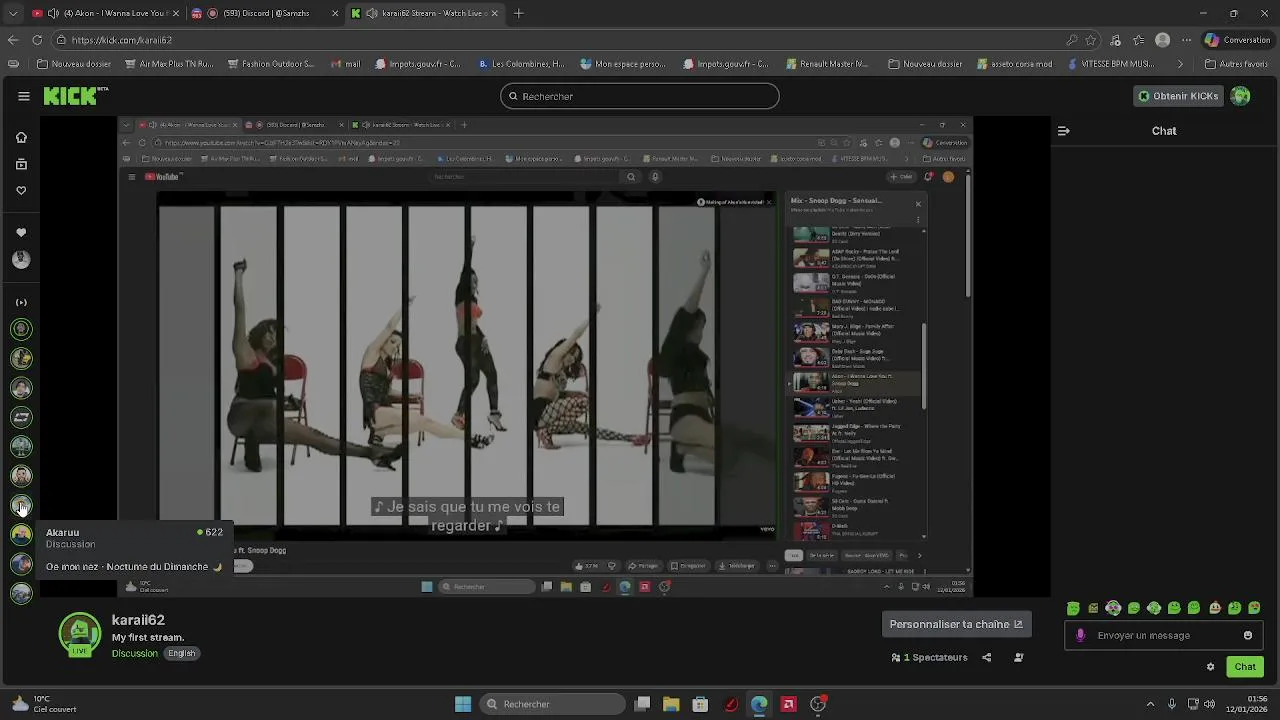Click the filled heart icon in sidebar
1280x720 pixels.
(21, 232)
